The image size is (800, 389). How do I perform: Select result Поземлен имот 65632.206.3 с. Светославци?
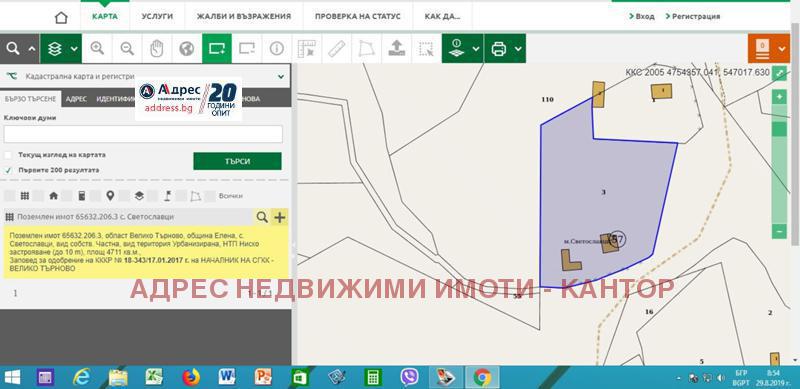[x=95, y=217]
